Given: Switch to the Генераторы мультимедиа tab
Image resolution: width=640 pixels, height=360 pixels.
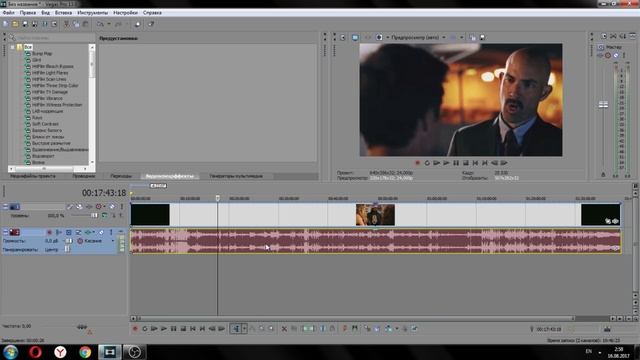Looking at the screenshot, I should tap(236, 176).
